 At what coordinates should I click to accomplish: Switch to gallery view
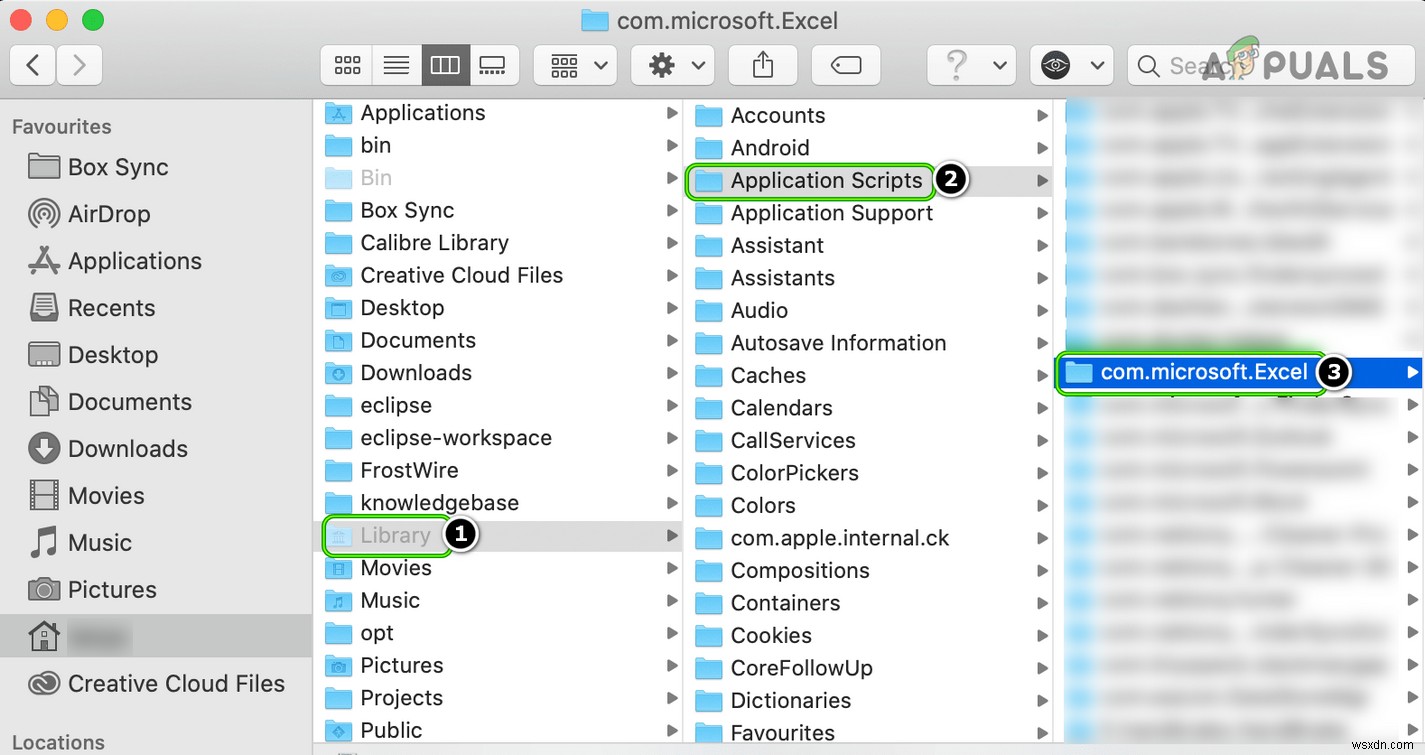[x=494, y=64]
